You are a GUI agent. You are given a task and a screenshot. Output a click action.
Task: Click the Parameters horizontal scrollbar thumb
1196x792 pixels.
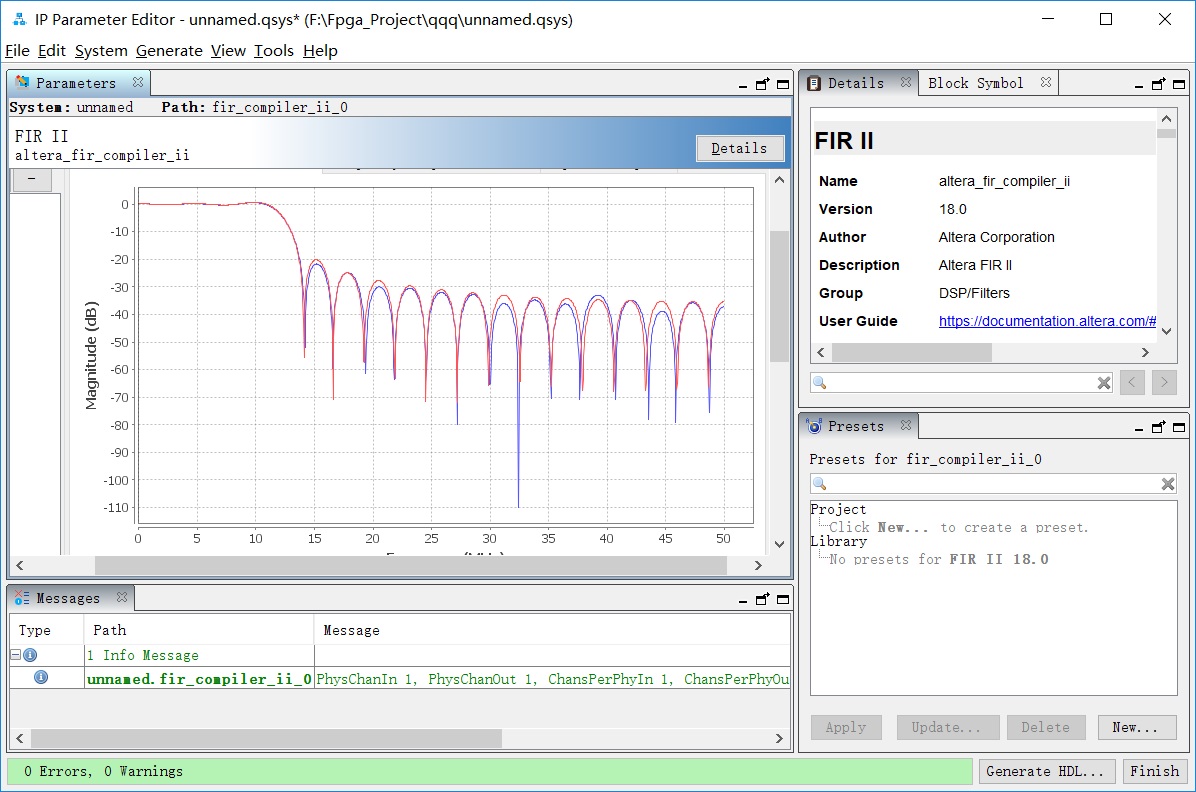[x=410, y=565]
